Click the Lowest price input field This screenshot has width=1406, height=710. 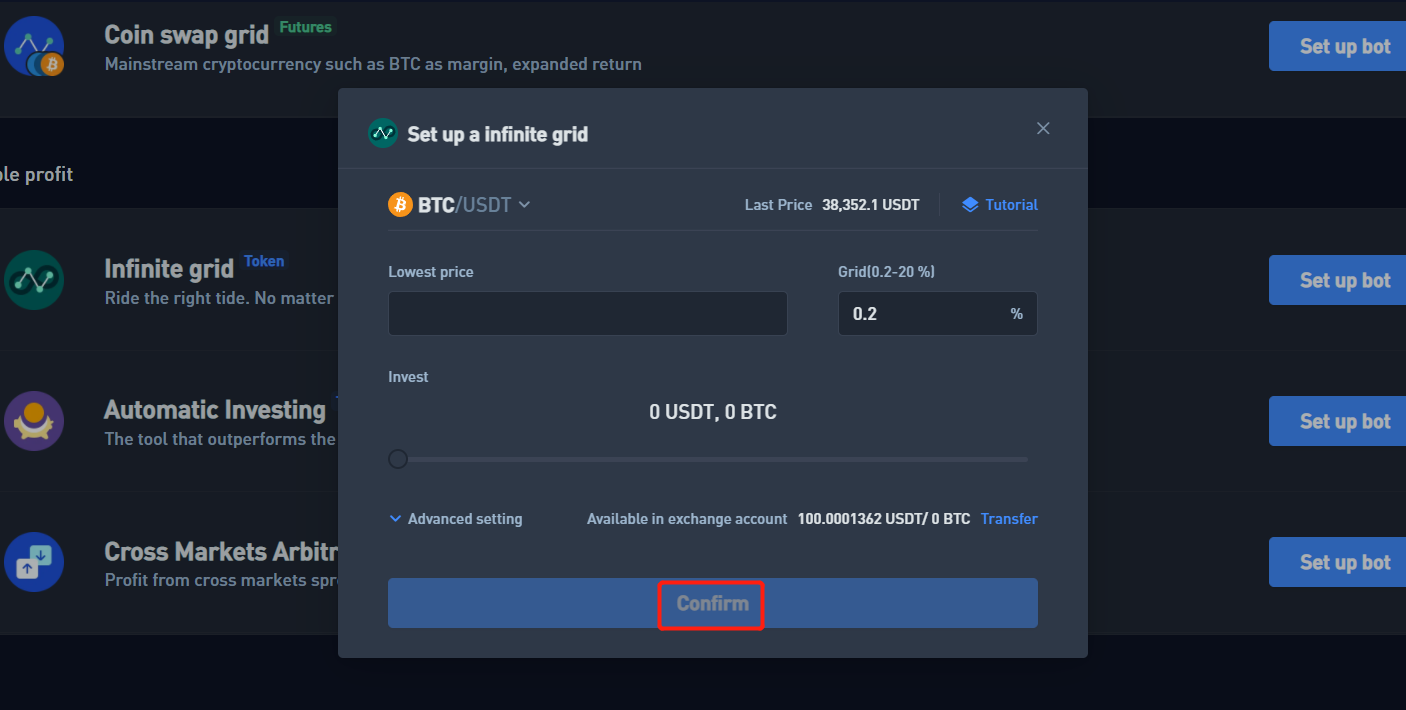pyautogui.click(x=587, y=314)
